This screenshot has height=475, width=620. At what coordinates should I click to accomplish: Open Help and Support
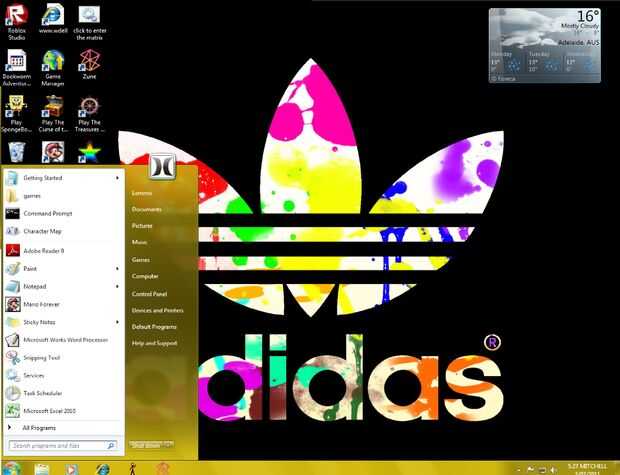155,343
